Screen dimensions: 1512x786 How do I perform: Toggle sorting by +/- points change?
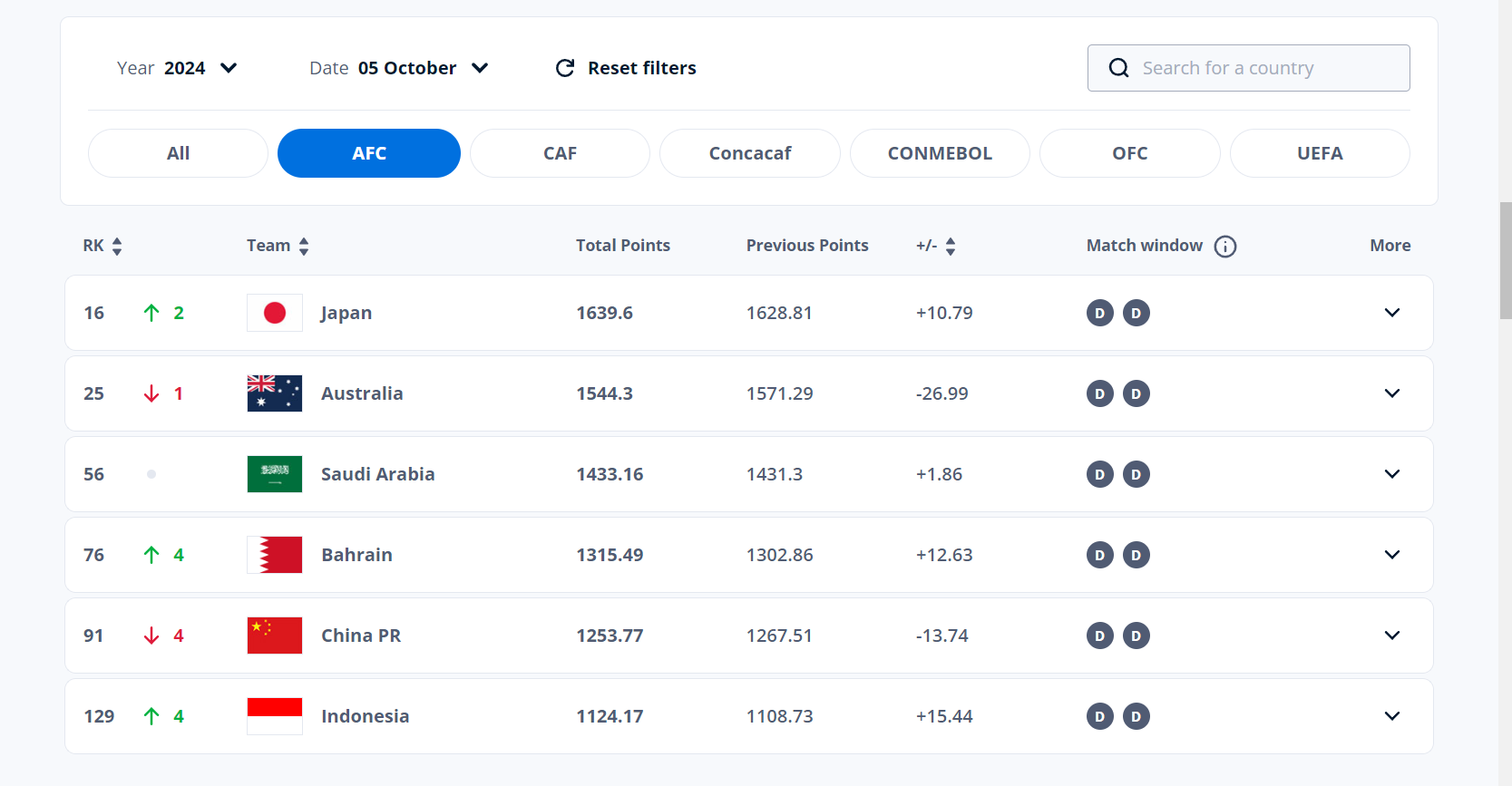click(950, 247)
